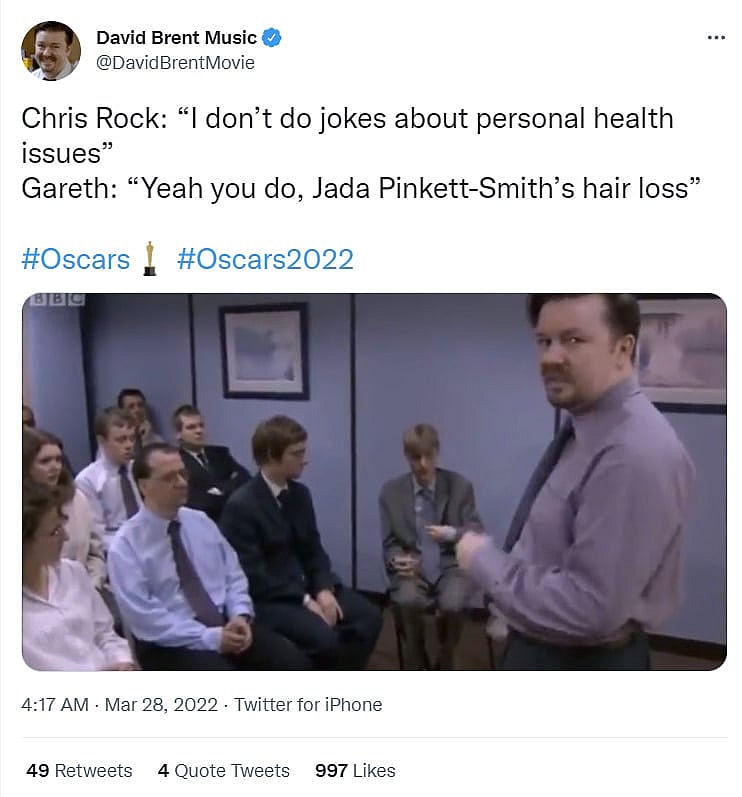Open the 4:17 AM timestamp link
This screenshot has width=742, height=797.
tap(55, 705)
